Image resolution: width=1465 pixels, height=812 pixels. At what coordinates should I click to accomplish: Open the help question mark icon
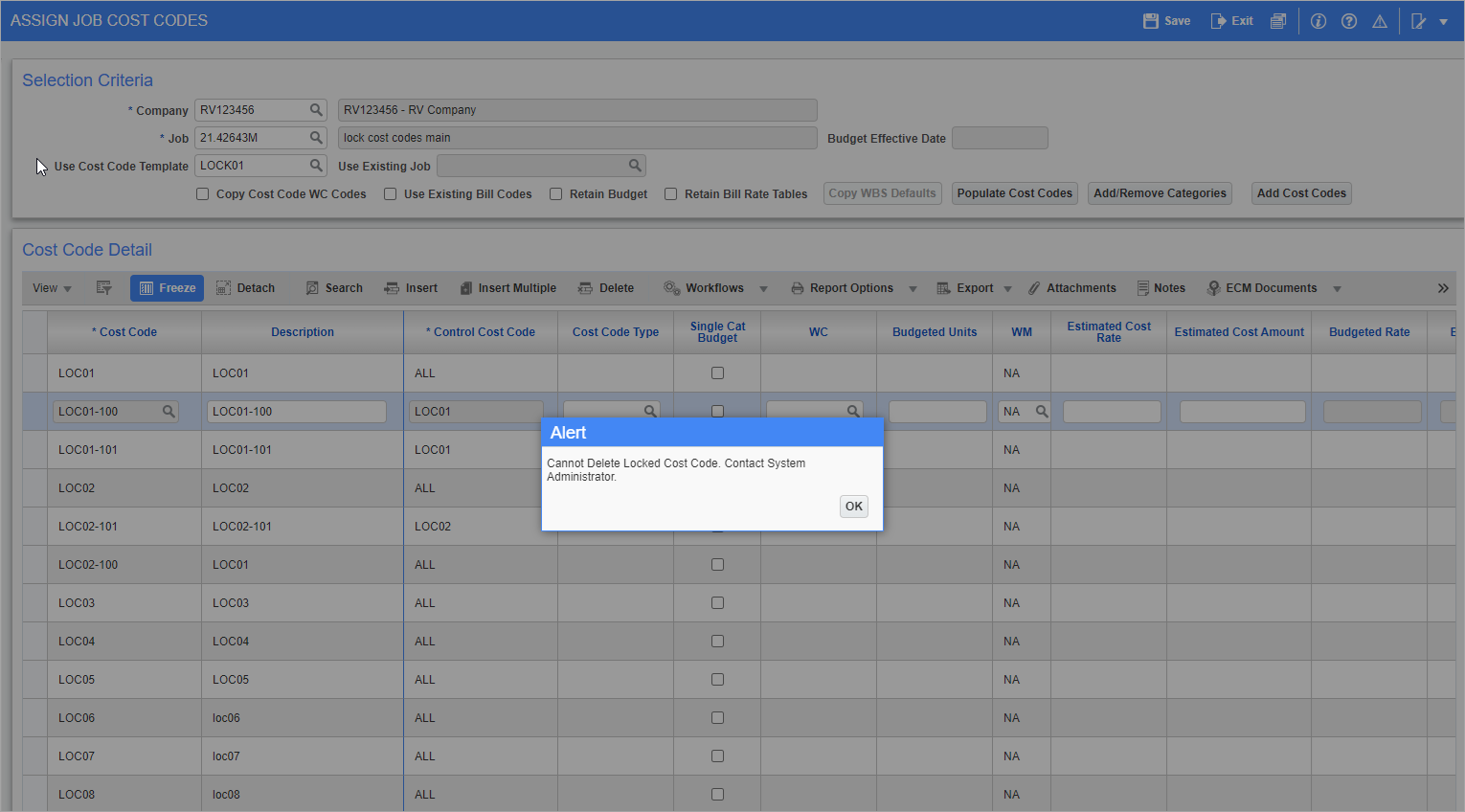[x=1349, y=21]
